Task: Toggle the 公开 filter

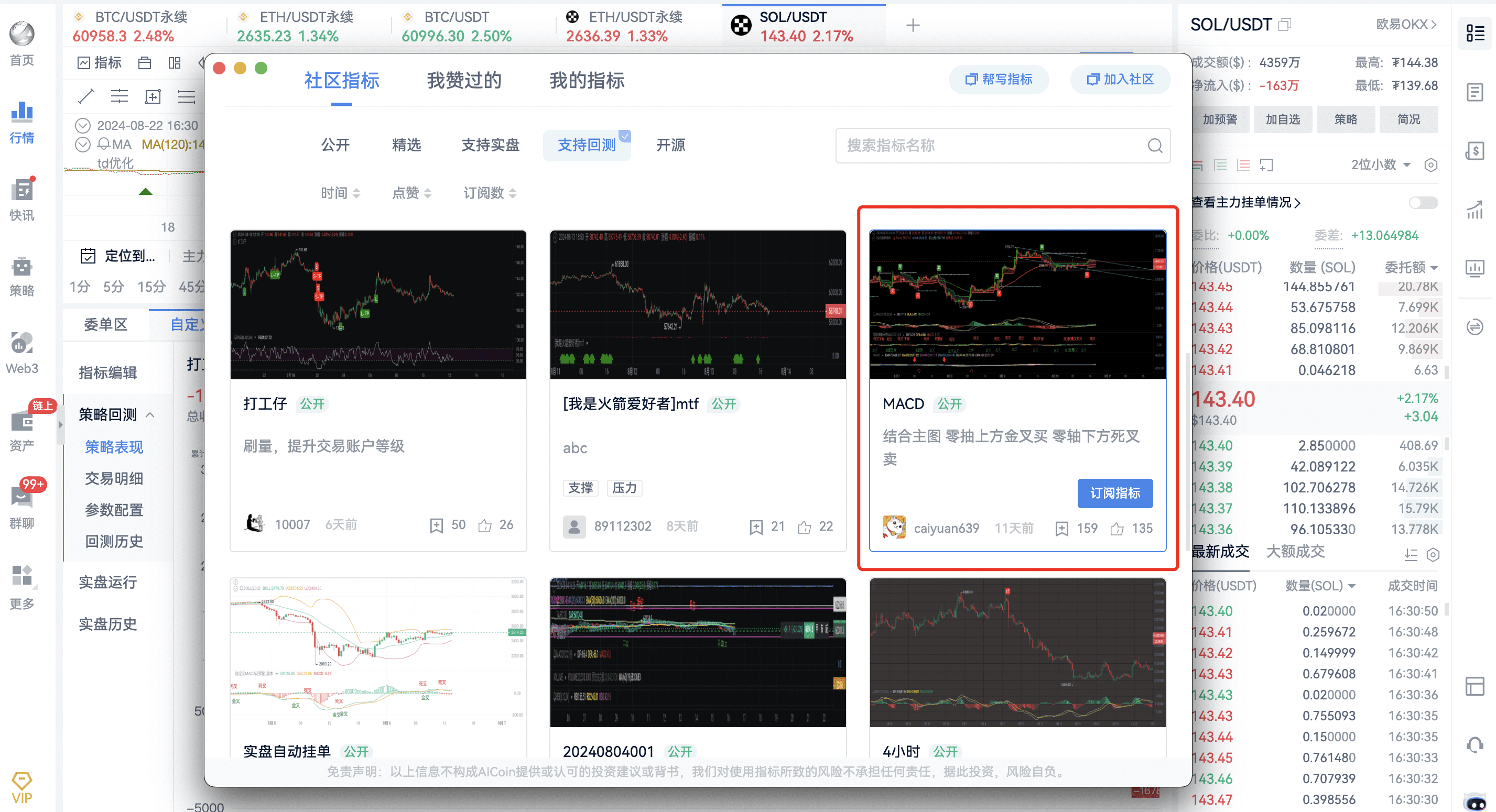Action: click(x=335, y=145)
